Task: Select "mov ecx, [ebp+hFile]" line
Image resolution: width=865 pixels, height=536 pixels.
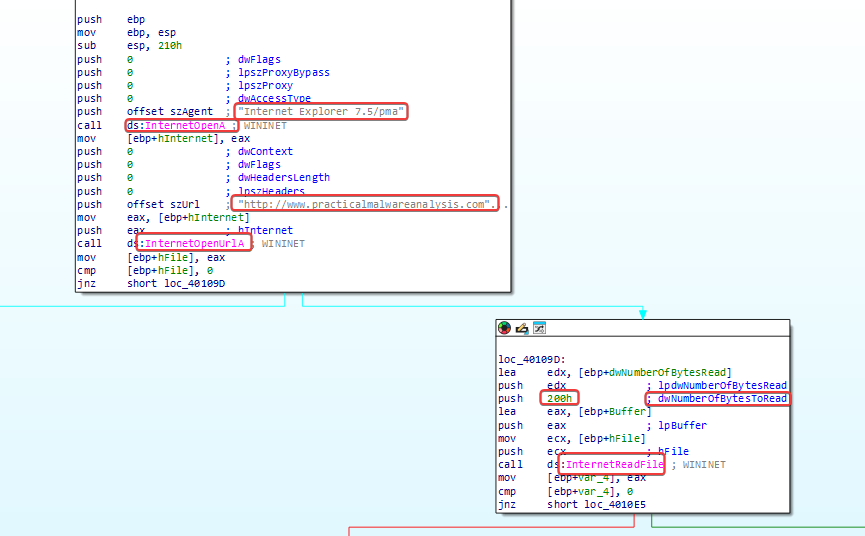Action: point(572,438)
